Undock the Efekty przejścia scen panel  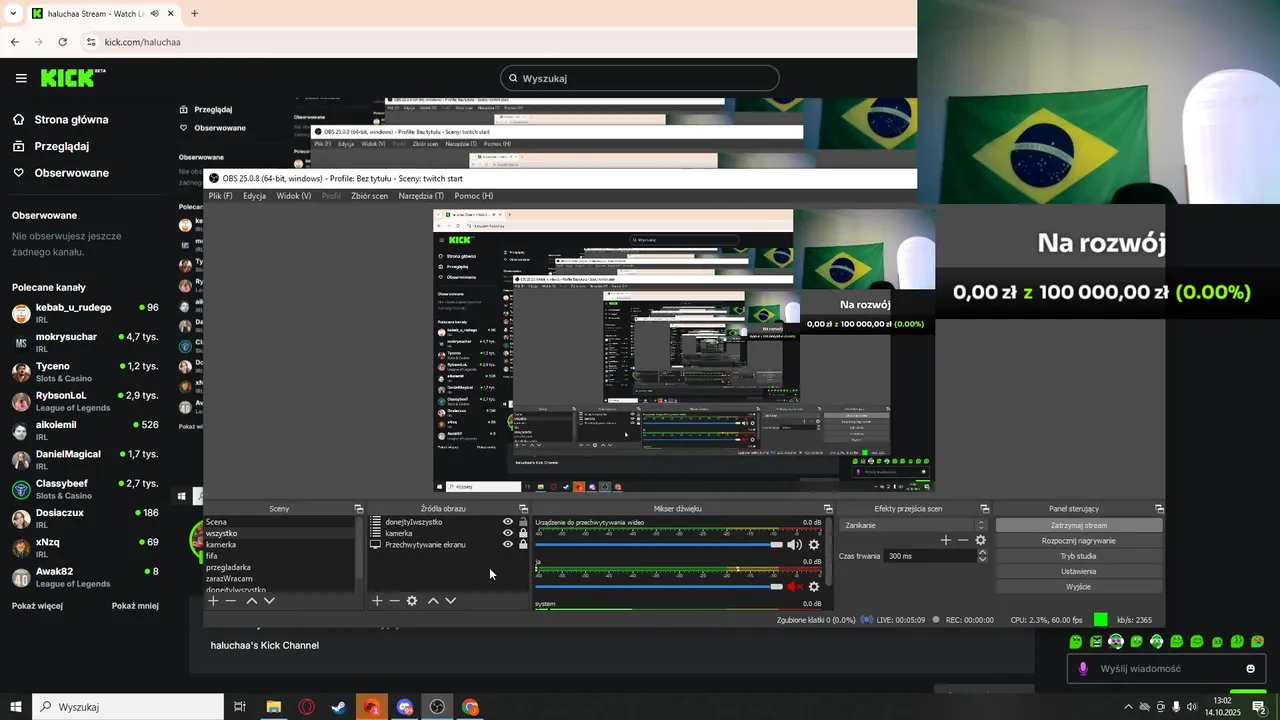click(985, 509)
